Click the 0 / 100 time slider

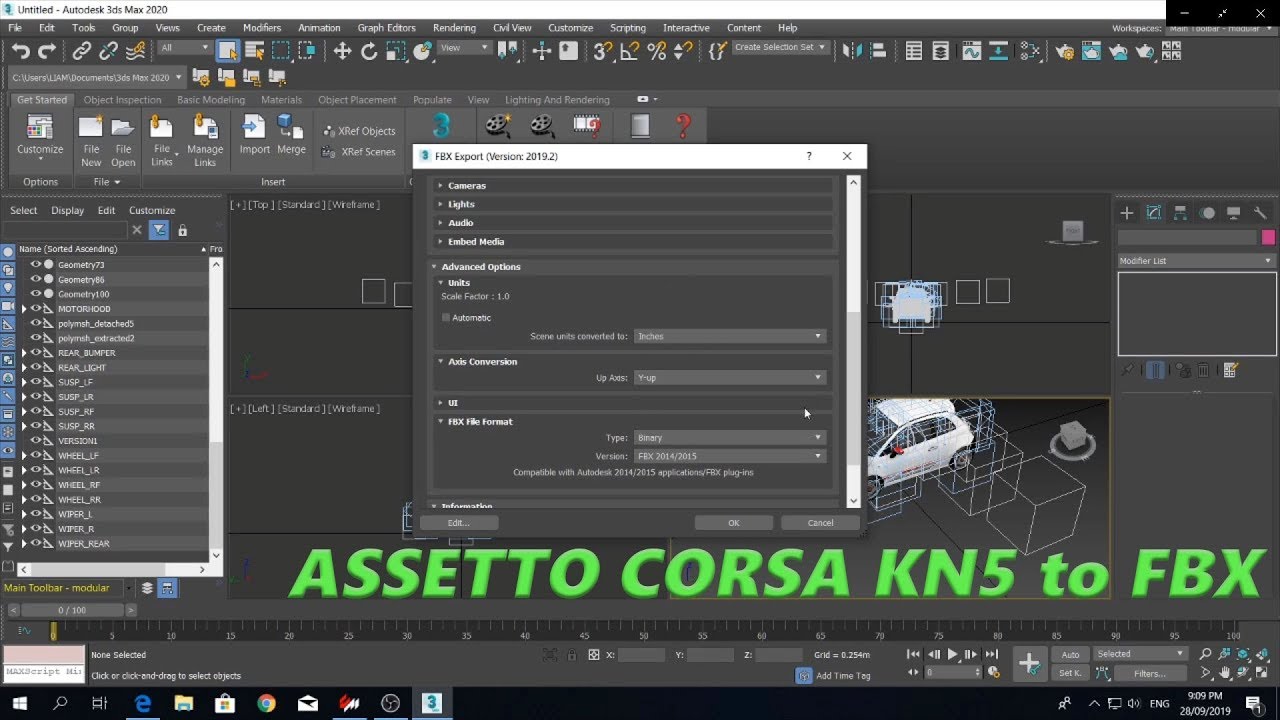[x=72, y=610]
